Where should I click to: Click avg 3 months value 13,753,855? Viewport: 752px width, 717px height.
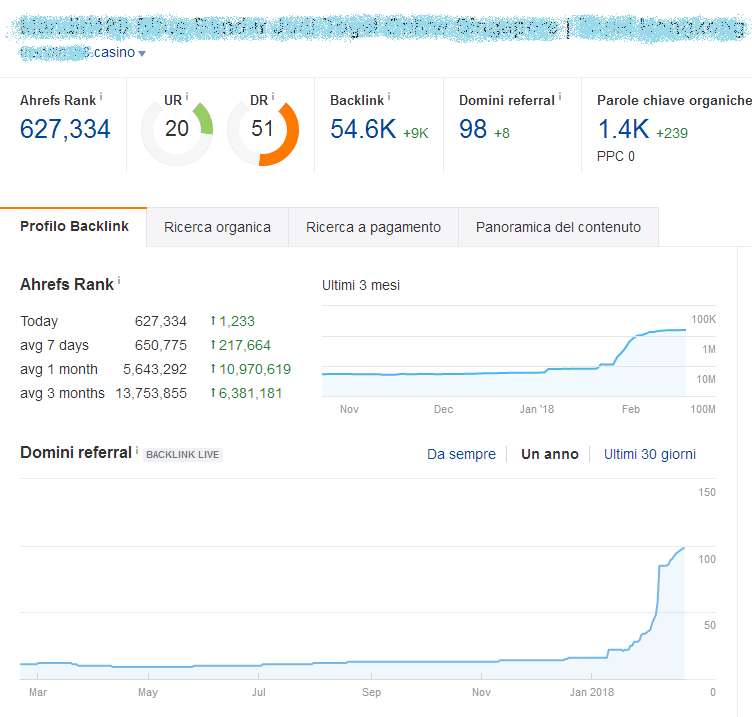point(151,393)
